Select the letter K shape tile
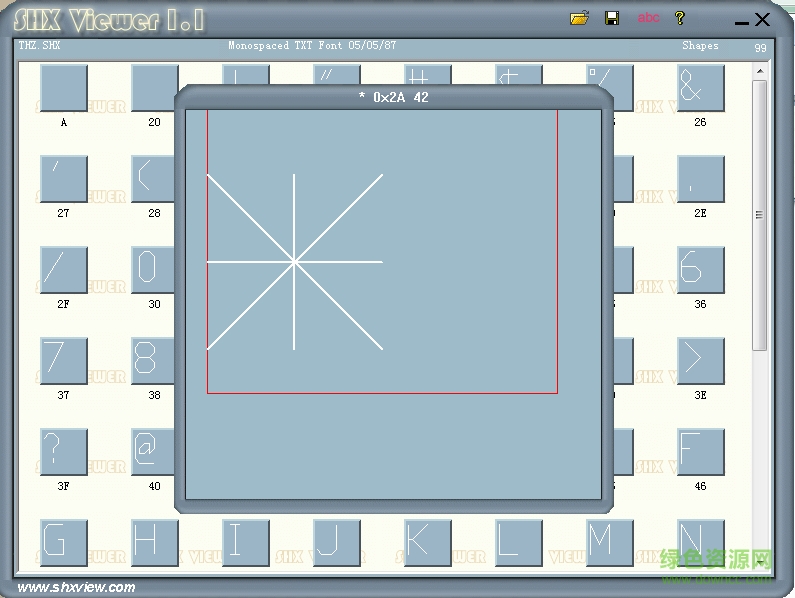This screenshot has height=598, width=795. (x=428, y=542)
